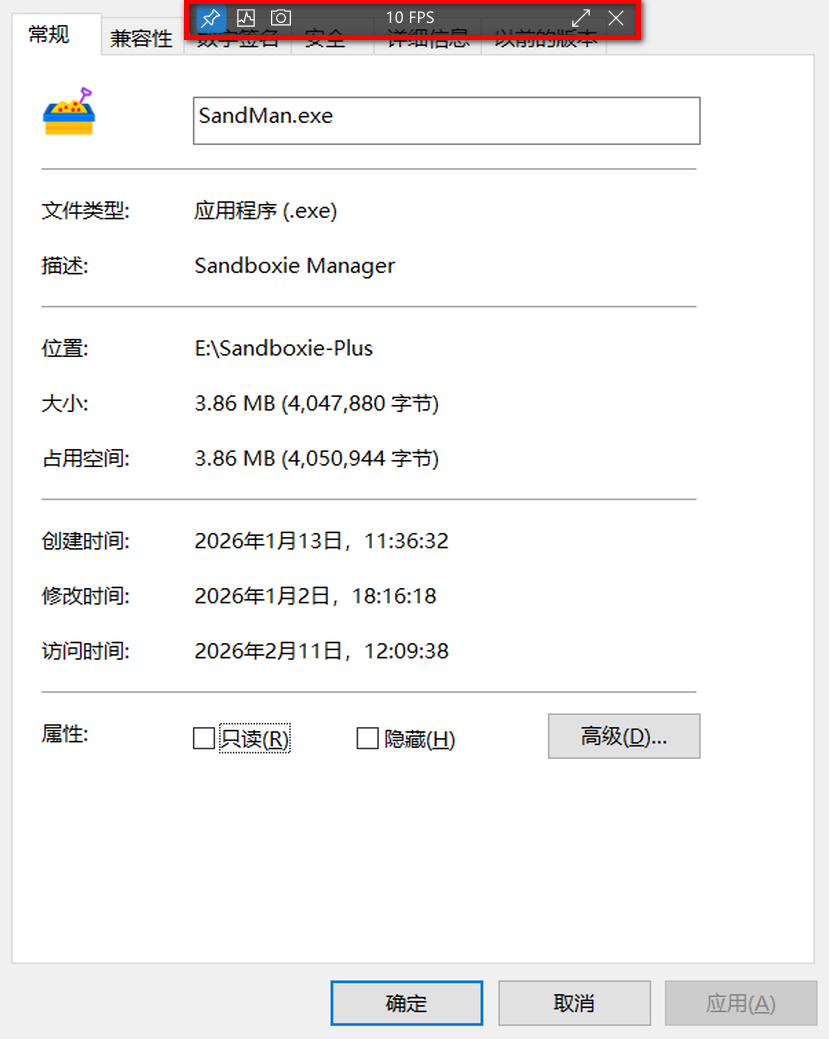The image size is (829, 1039).
Task: Switch to the 安全 tab
Action: 325,46
